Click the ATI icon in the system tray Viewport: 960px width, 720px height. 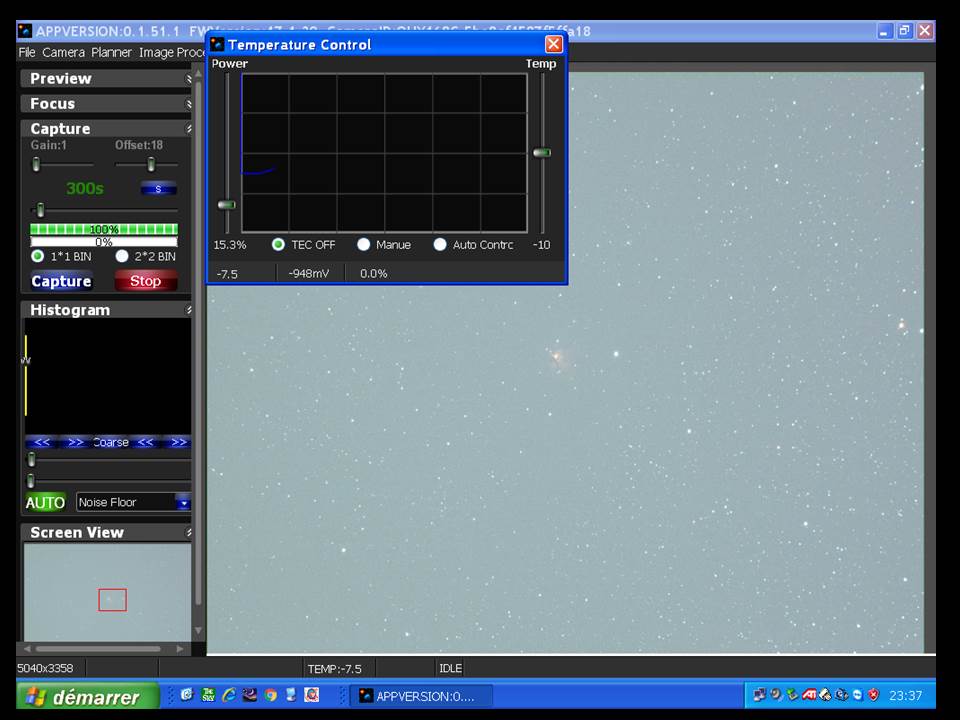[809, 695]
